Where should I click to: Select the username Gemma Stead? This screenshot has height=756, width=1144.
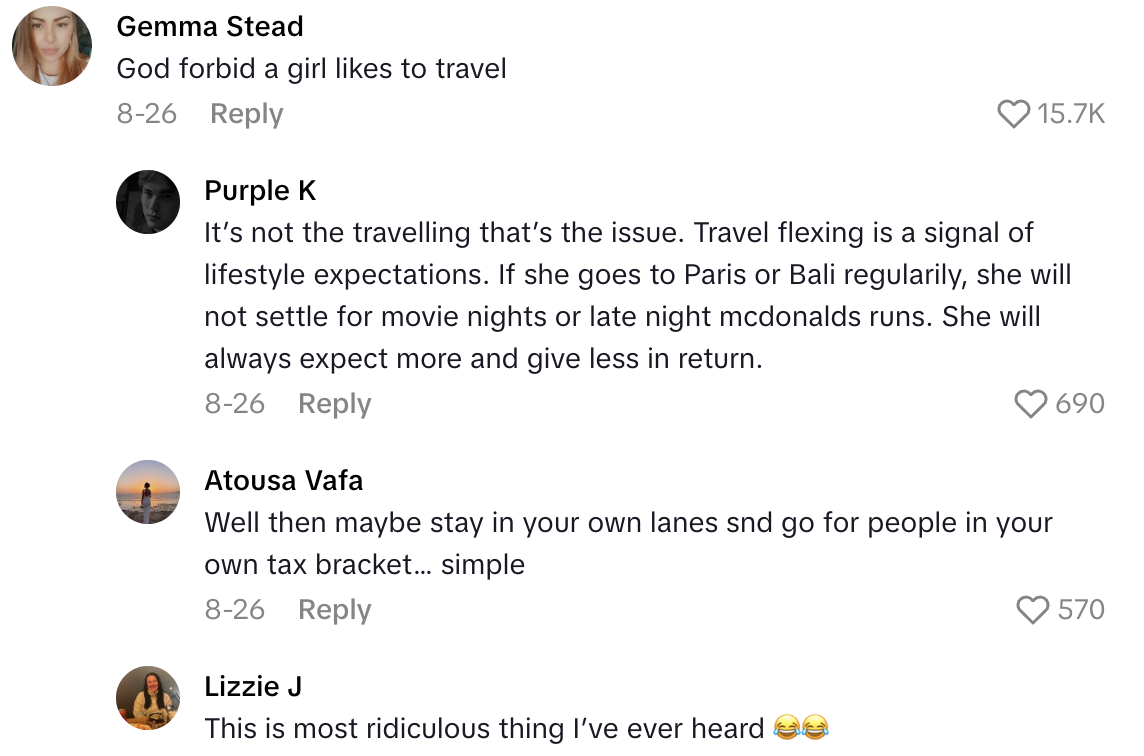pyautogui.click(x=210, y=26)
